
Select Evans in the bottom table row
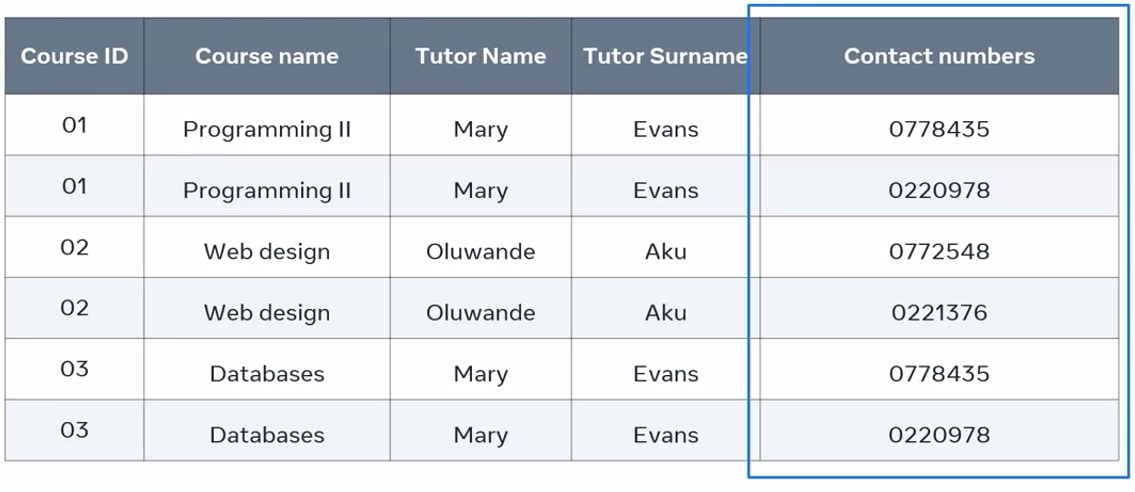pos(665,435)
